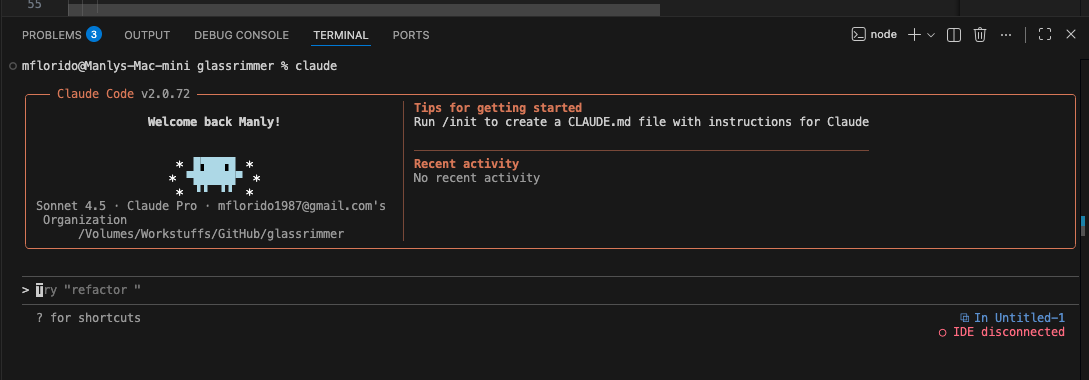The height and width of the screenshot is (380, 1089).
Task: Click the 'Run /init to create' tip line
Action: (641, 122)
